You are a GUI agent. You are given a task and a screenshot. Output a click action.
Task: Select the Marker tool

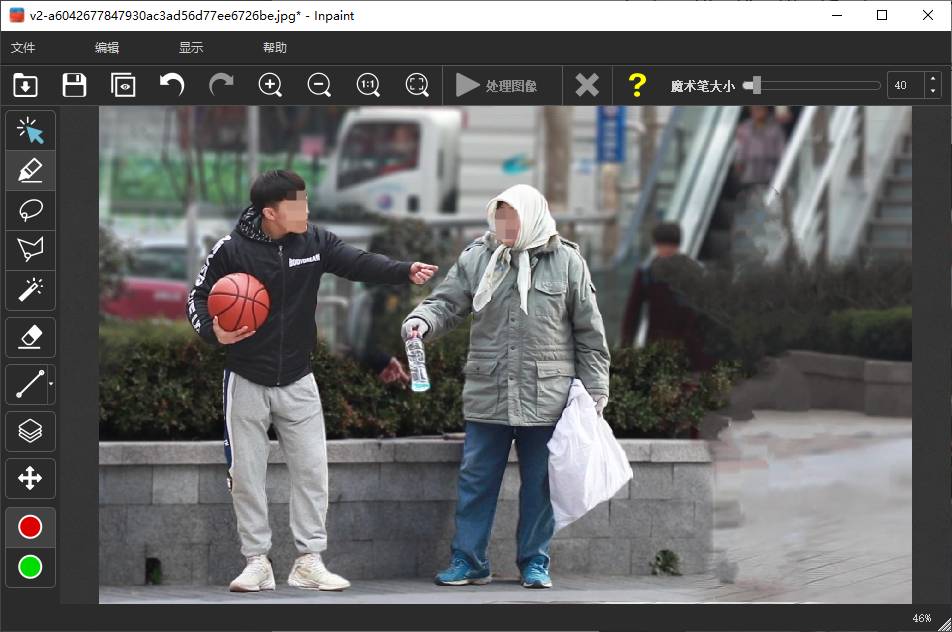point(30,170)
